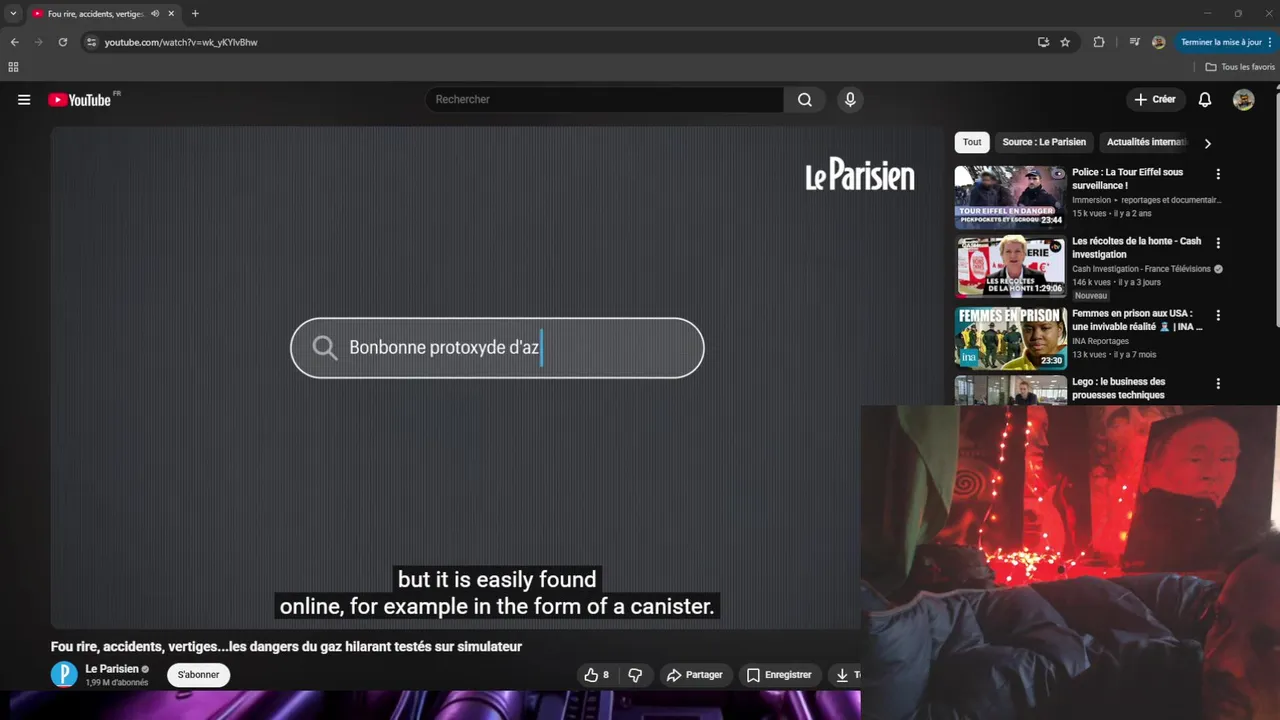1280x720 pixels.
Task: Open media controls icon in Chrome toolbar
Action: tap(1134, 42)
